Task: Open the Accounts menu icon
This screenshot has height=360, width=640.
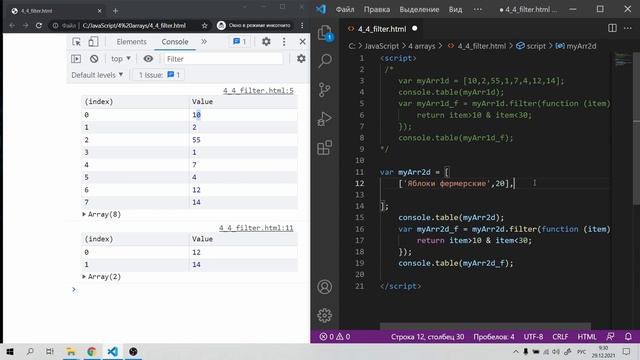Action: (324, 287)
